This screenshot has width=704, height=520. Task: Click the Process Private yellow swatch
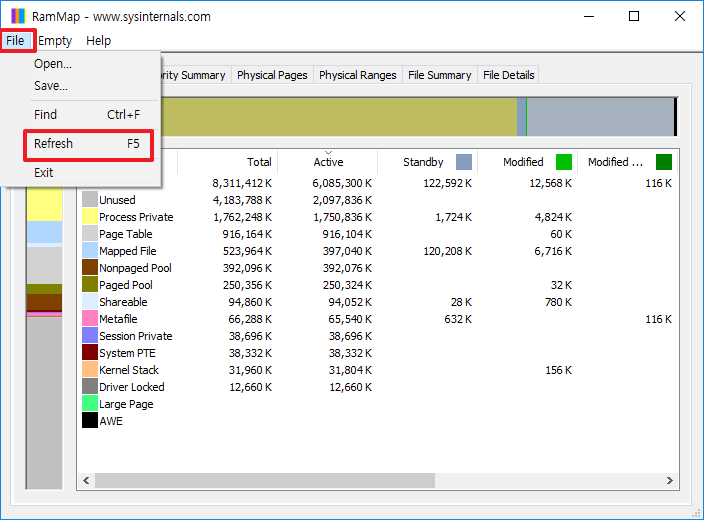(90, 216)
